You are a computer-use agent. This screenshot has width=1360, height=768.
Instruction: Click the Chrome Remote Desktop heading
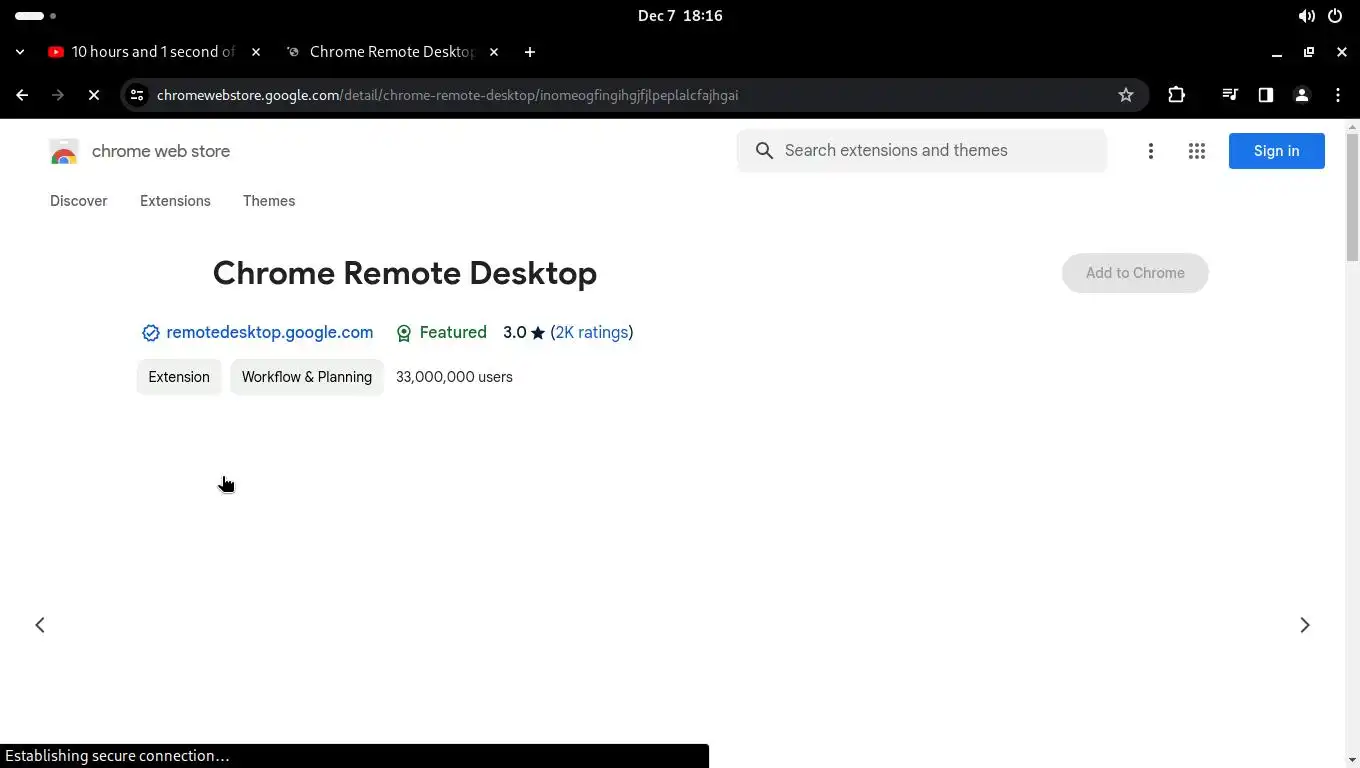405,273
